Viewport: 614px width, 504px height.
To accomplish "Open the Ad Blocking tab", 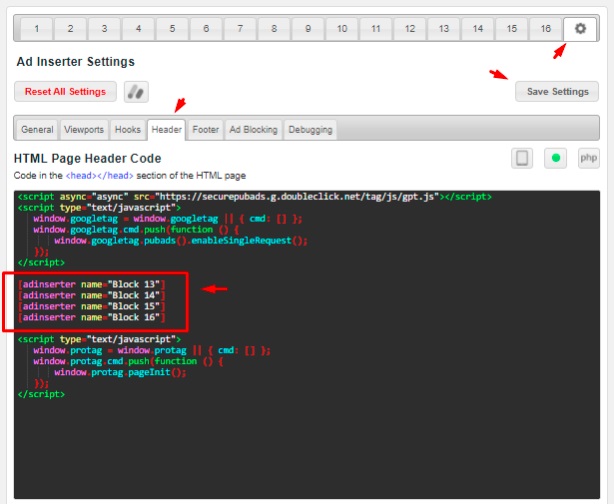I will [x=253, y=130].
